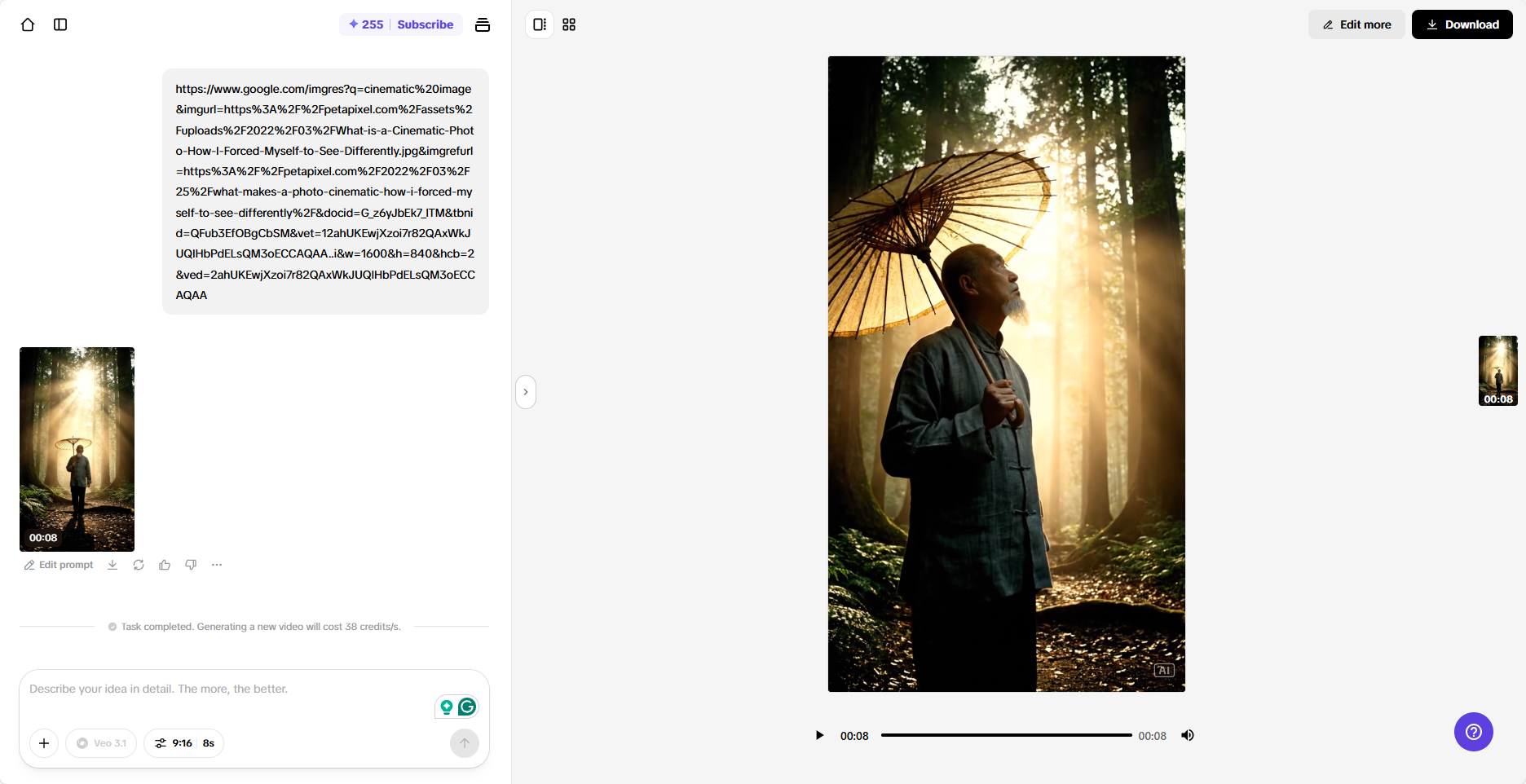Click the video progress bar
This screenshot has width=1526, height=784.
pos(1007,735)
